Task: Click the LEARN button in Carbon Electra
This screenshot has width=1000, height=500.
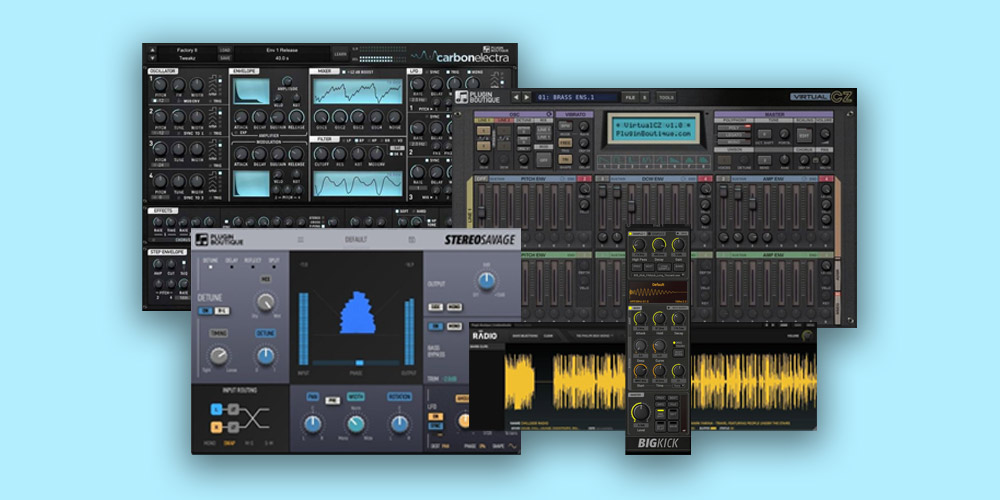Action: [x=341, y=54]
